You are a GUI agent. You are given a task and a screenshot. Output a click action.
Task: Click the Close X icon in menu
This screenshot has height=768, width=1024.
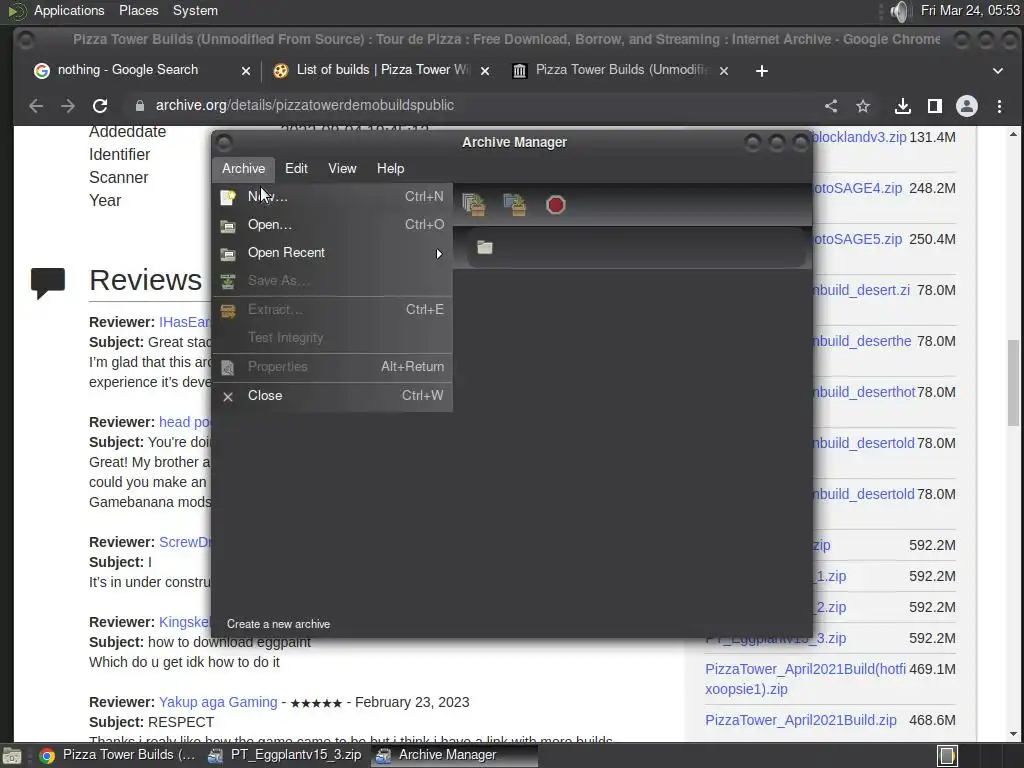[228, 396]
